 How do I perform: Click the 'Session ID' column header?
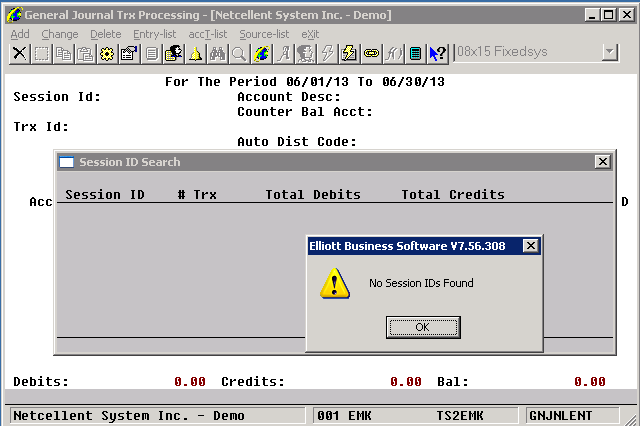tap(105, 195)
